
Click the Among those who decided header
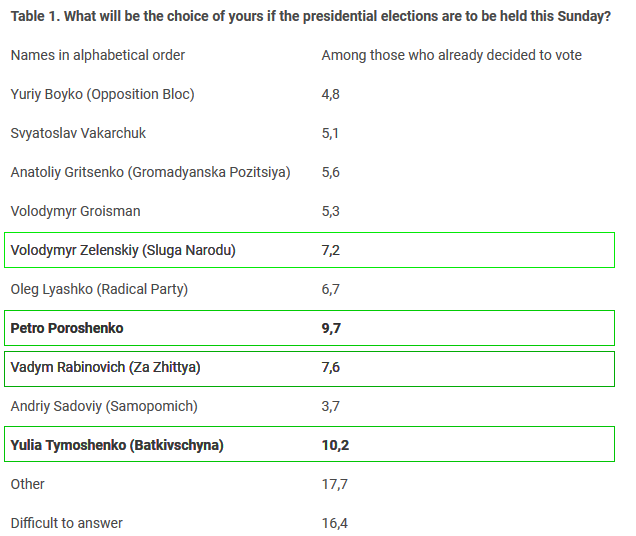pyautogui.click(x=451, y=55)
